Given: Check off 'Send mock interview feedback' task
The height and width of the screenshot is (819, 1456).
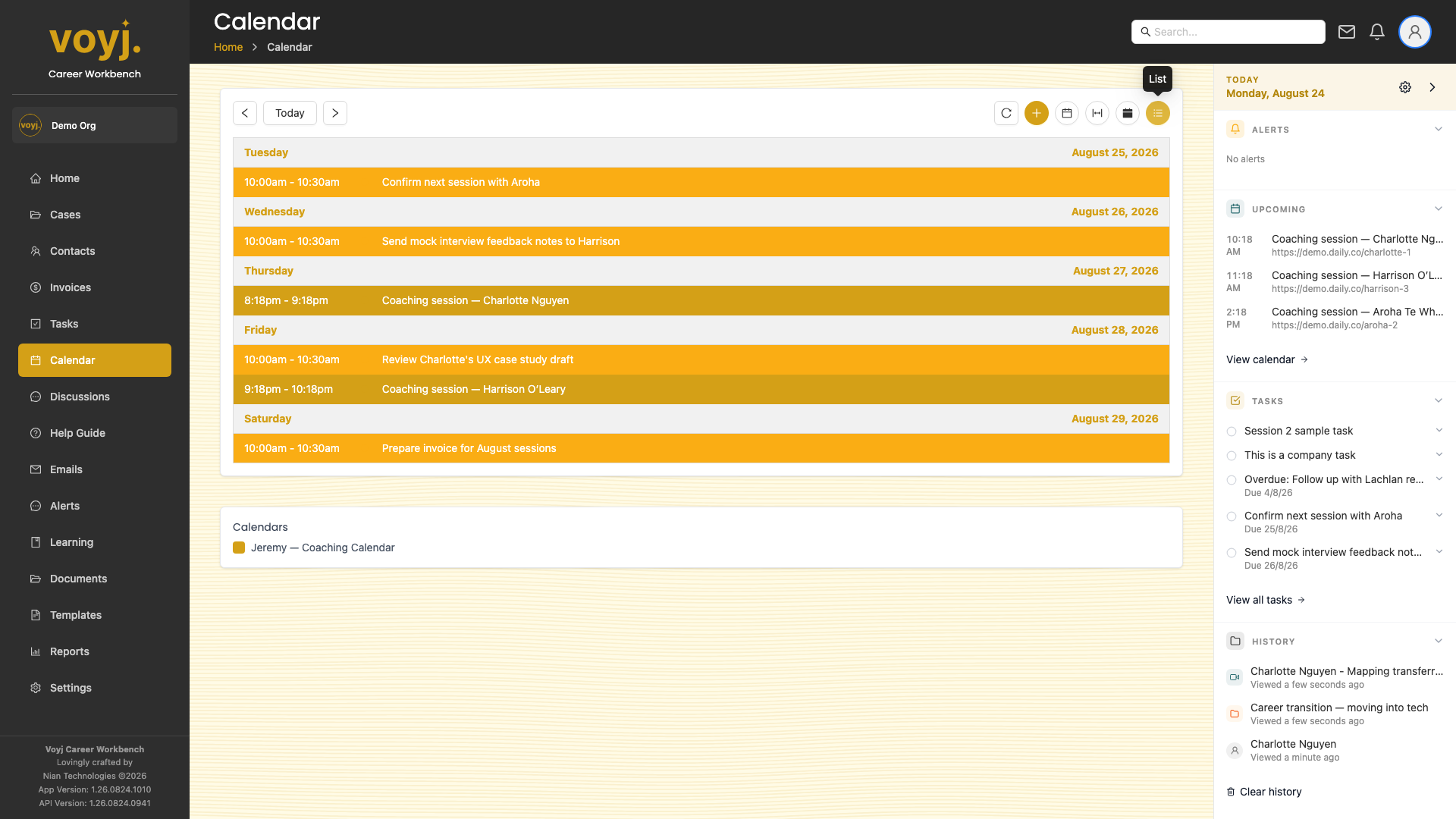Looking at the screenshot, I should 1232,553.
